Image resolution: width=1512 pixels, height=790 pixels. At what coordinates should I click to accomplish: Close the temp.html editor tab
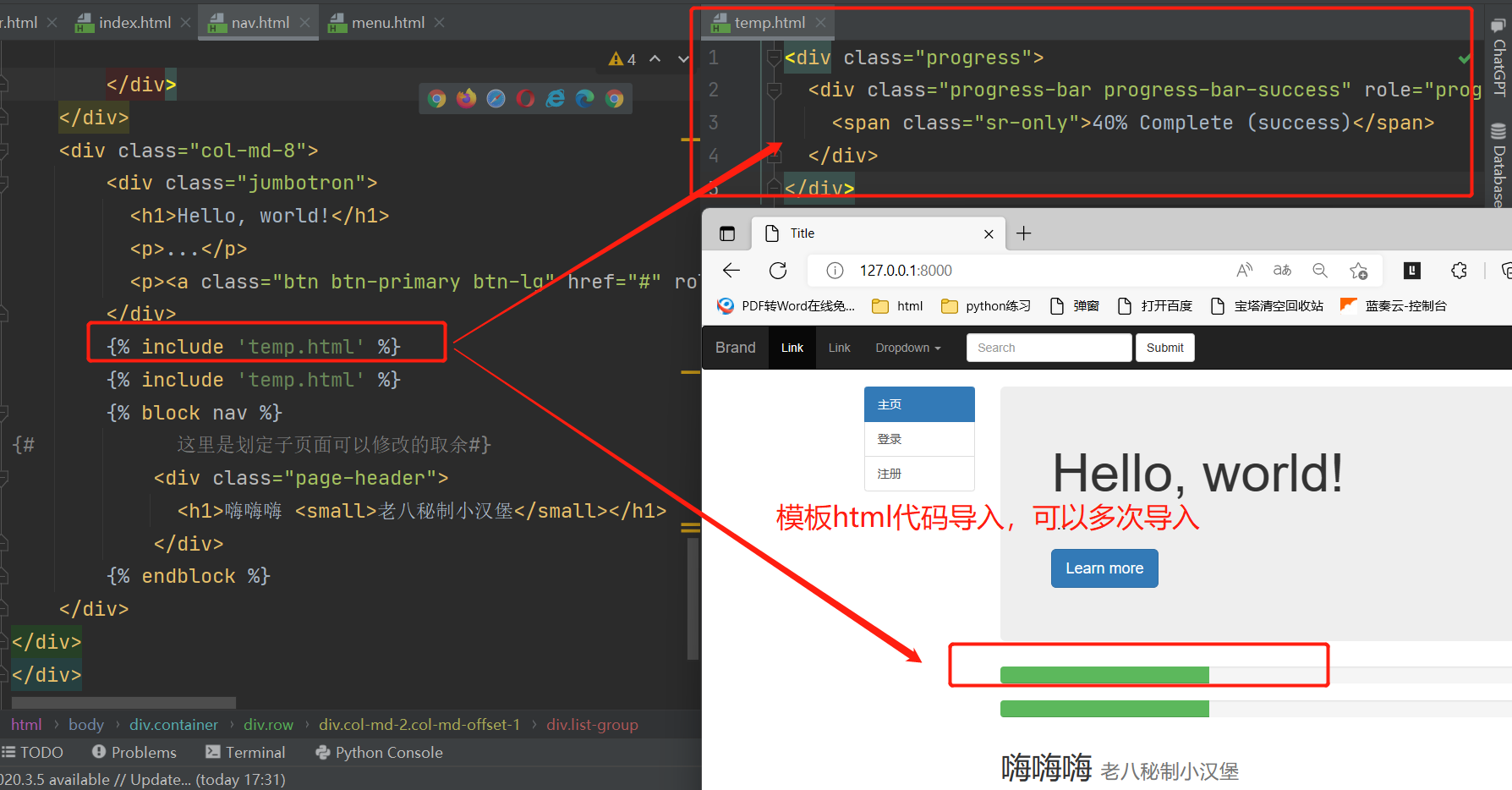[820, 23]
